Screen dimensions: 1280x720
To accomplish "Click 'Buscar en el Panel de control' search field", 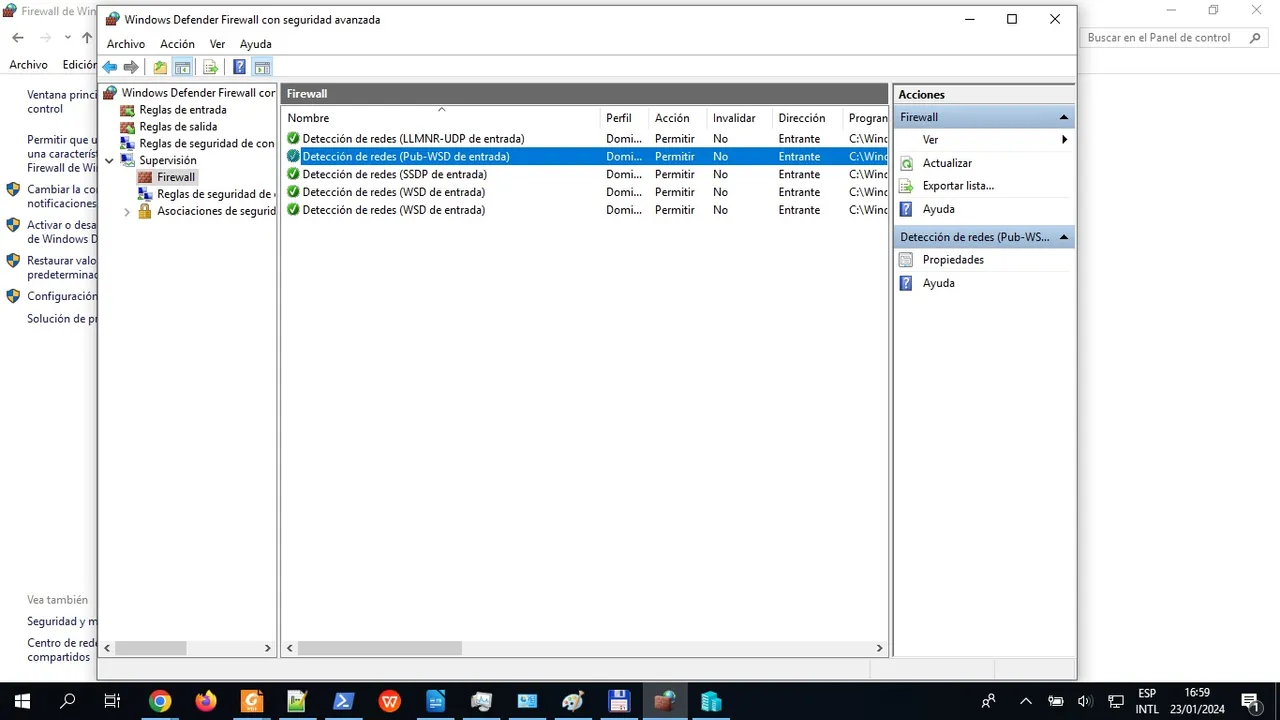I will (x=1165, y=38).
